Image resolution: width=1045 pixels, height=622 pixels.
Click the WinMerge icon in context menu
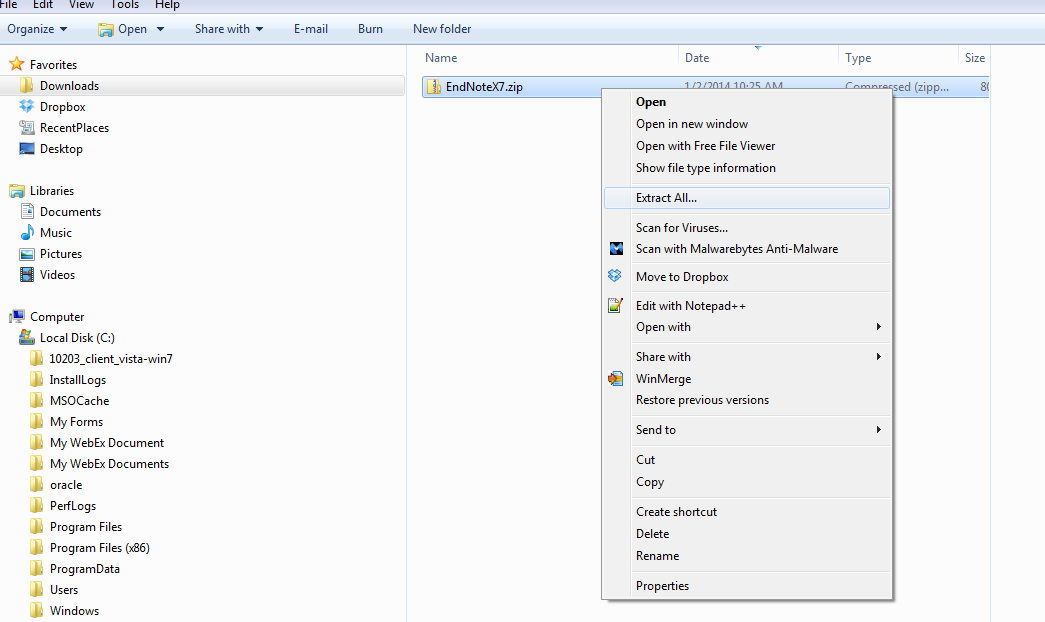616,379
